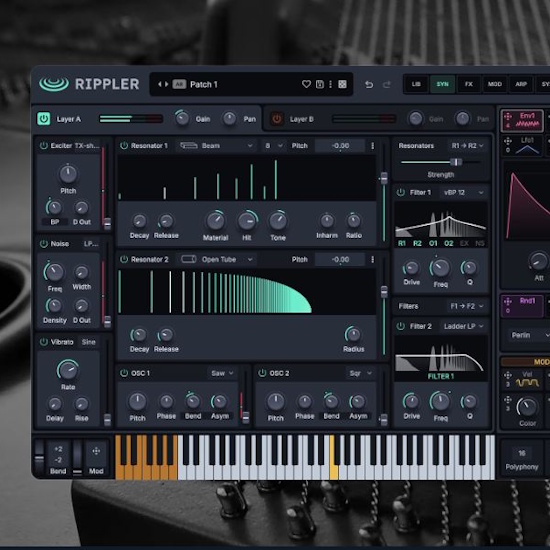
Task: Go to previous patch arrow
Action: (160, 84)
